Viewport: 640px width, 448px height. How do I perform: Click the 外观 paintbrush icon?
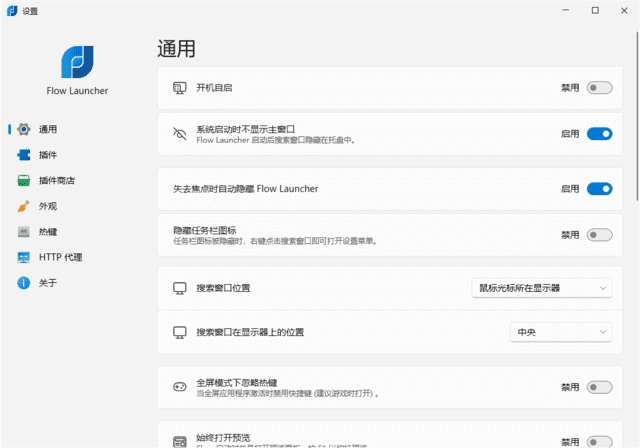click(x=24, y=206)
